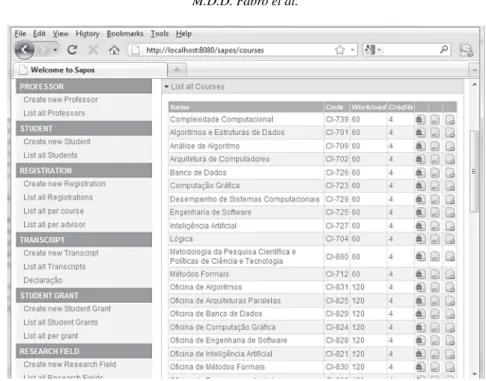486x381 pixels.
Task: Click List all Student Grants link
Action: pos(60,322)
